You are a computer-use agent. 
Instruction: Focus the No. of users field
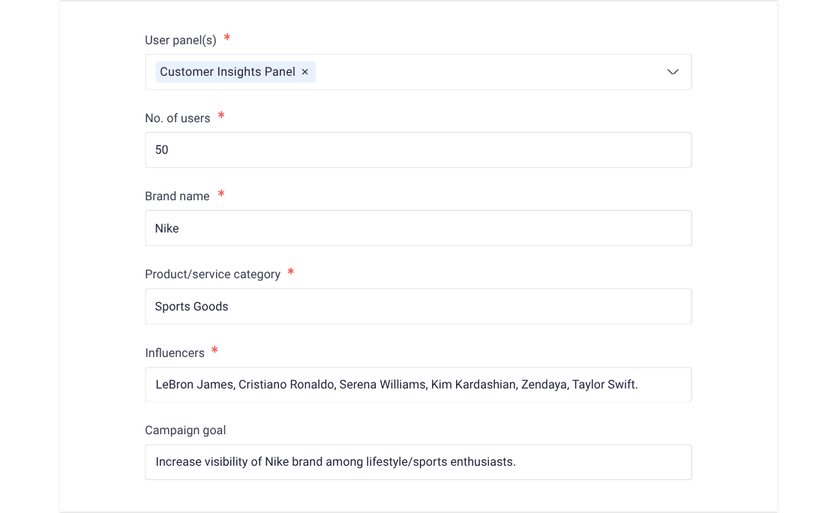(418, 150)
